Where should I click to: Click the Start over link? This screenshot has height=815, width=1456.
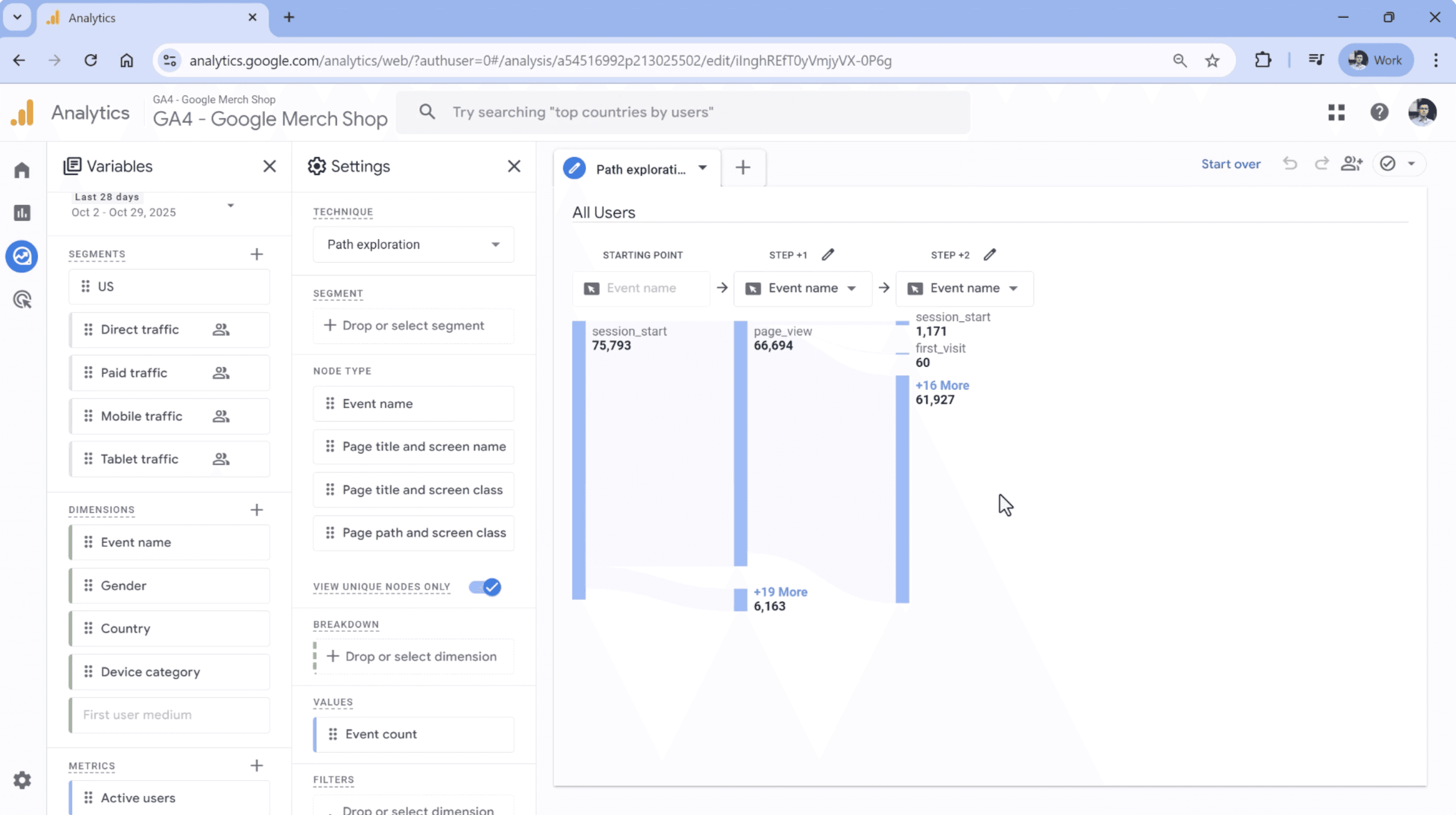point(1231,164)
